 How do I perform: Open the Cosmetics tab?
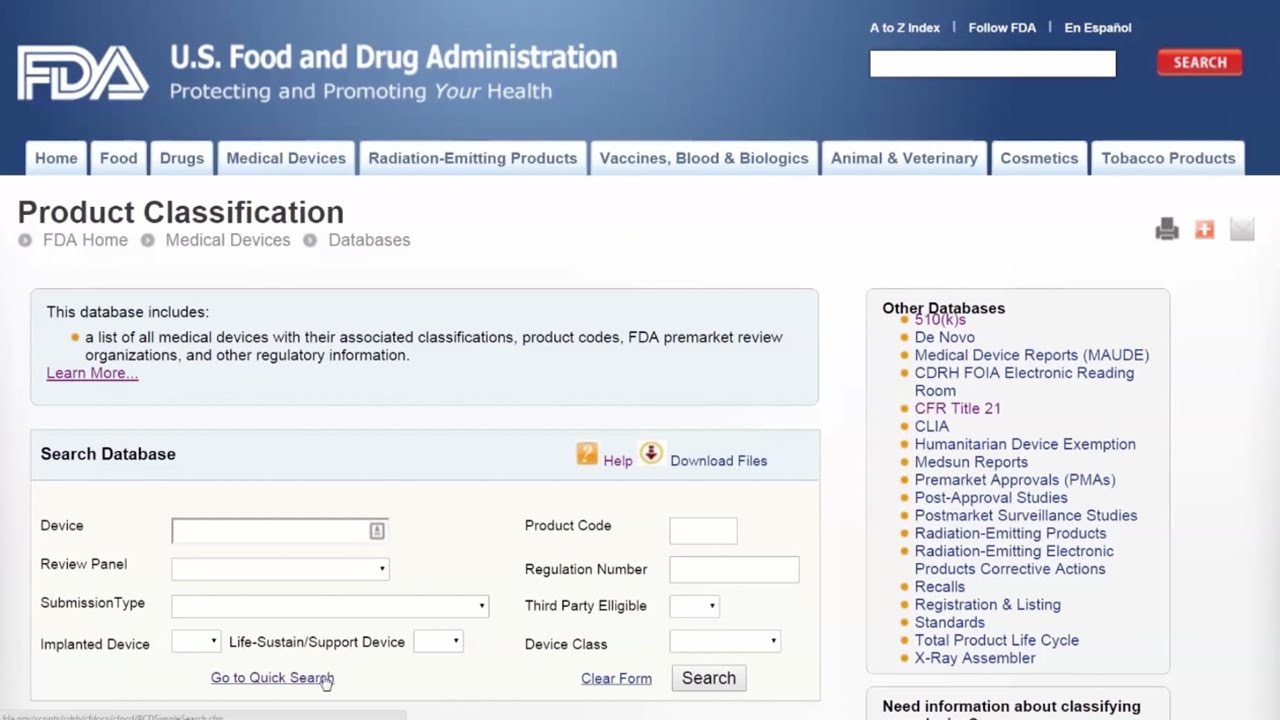(1039, 158)
